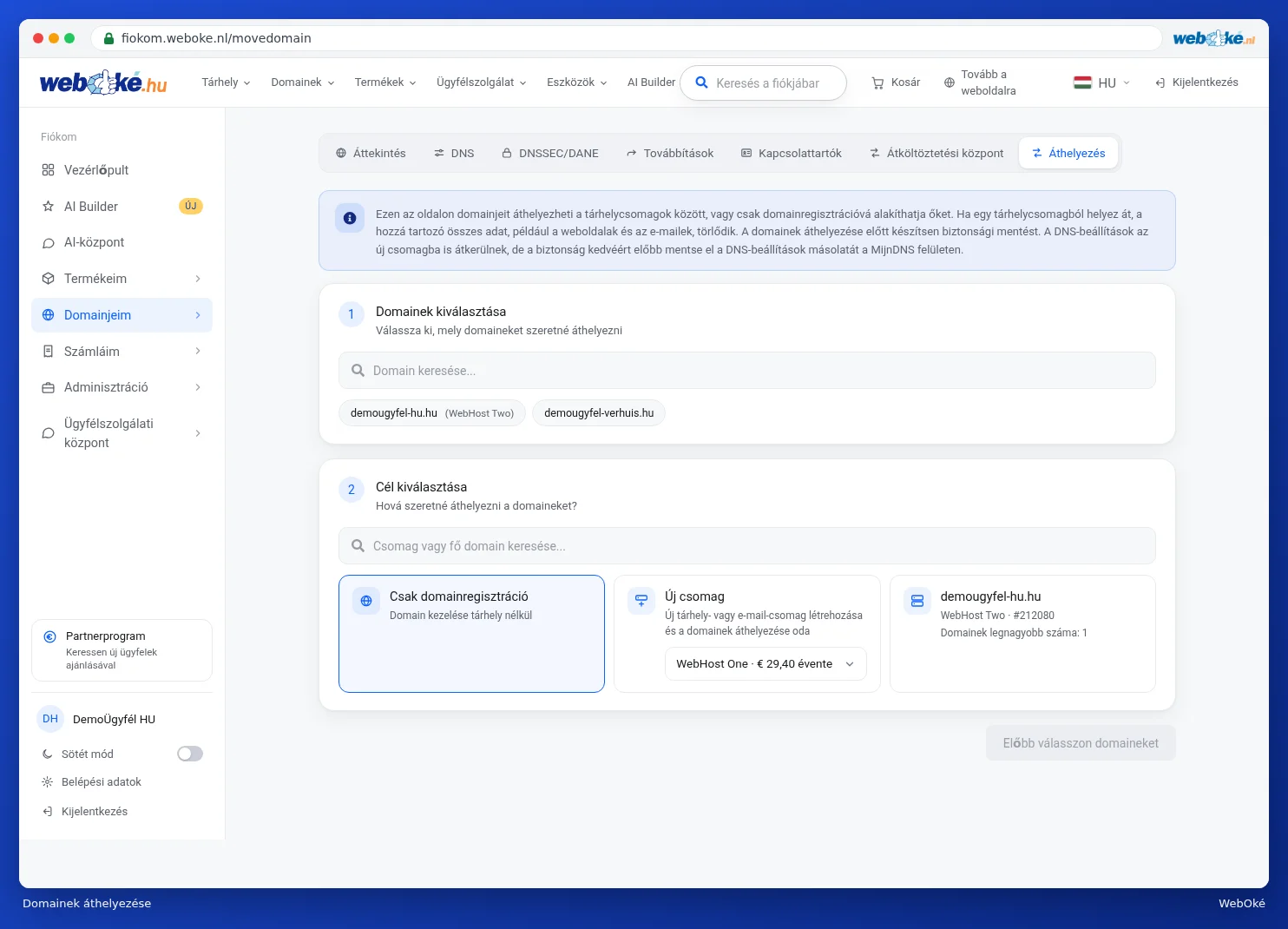Switch to the DNS tab

coord(454,154)
